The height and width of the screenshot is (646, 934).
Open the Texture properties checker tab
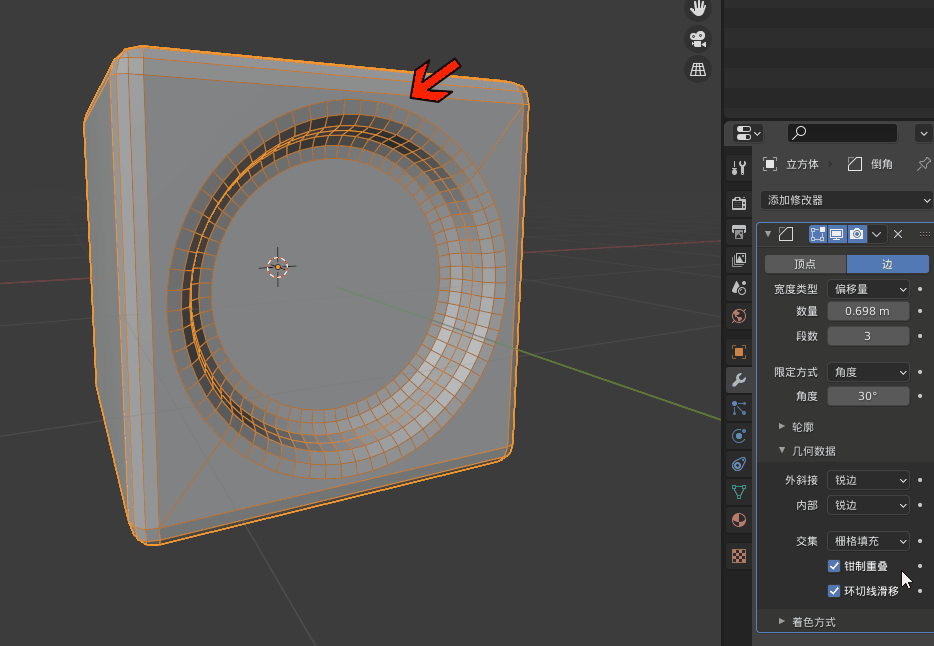point(739,556)
